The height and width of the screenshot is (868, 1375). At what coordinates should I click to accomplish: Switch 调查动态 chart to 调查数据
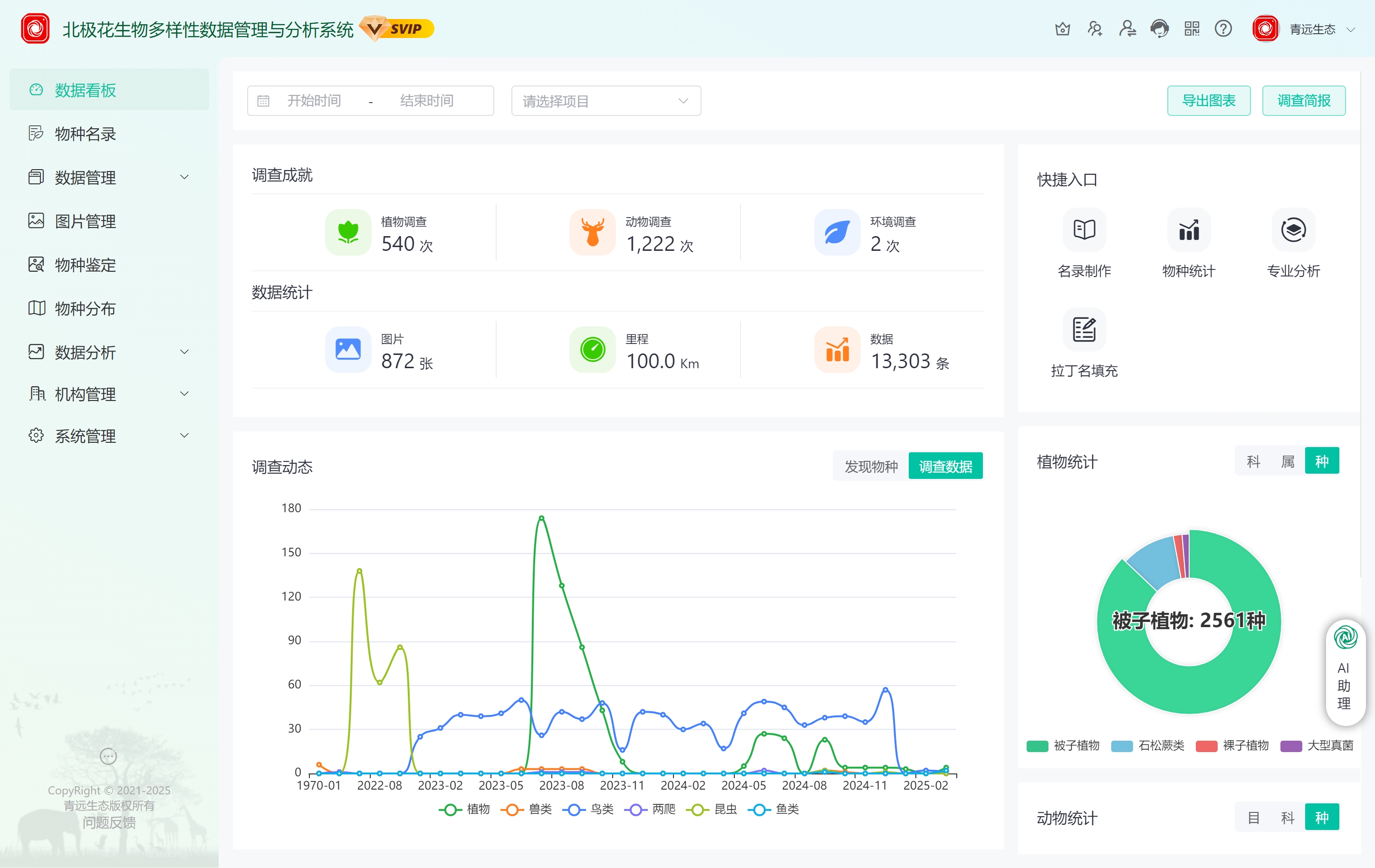[x=946, y=466]
